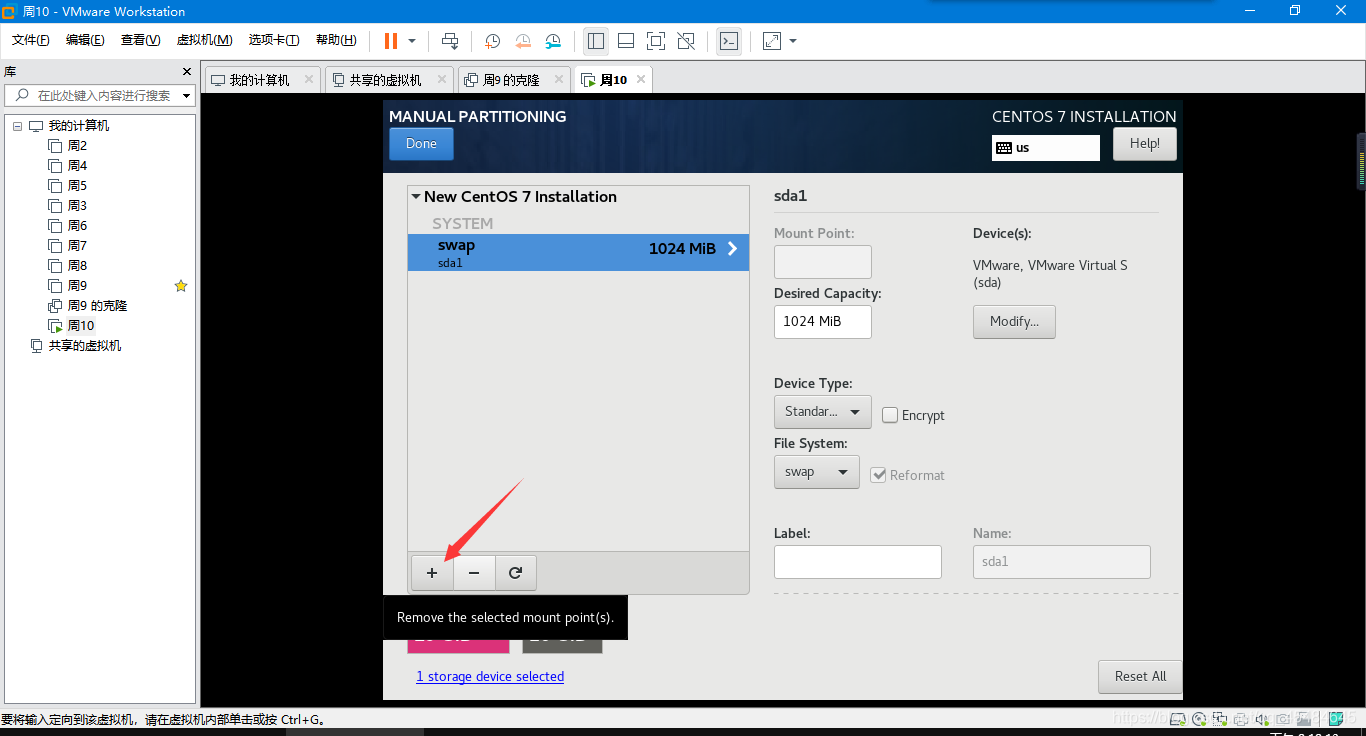The height and width of the screenshot is (736, 1366).
Task: Click the Send Ctrl+Alt+Del toolbar icon
Action: click(x=450, y=41)
